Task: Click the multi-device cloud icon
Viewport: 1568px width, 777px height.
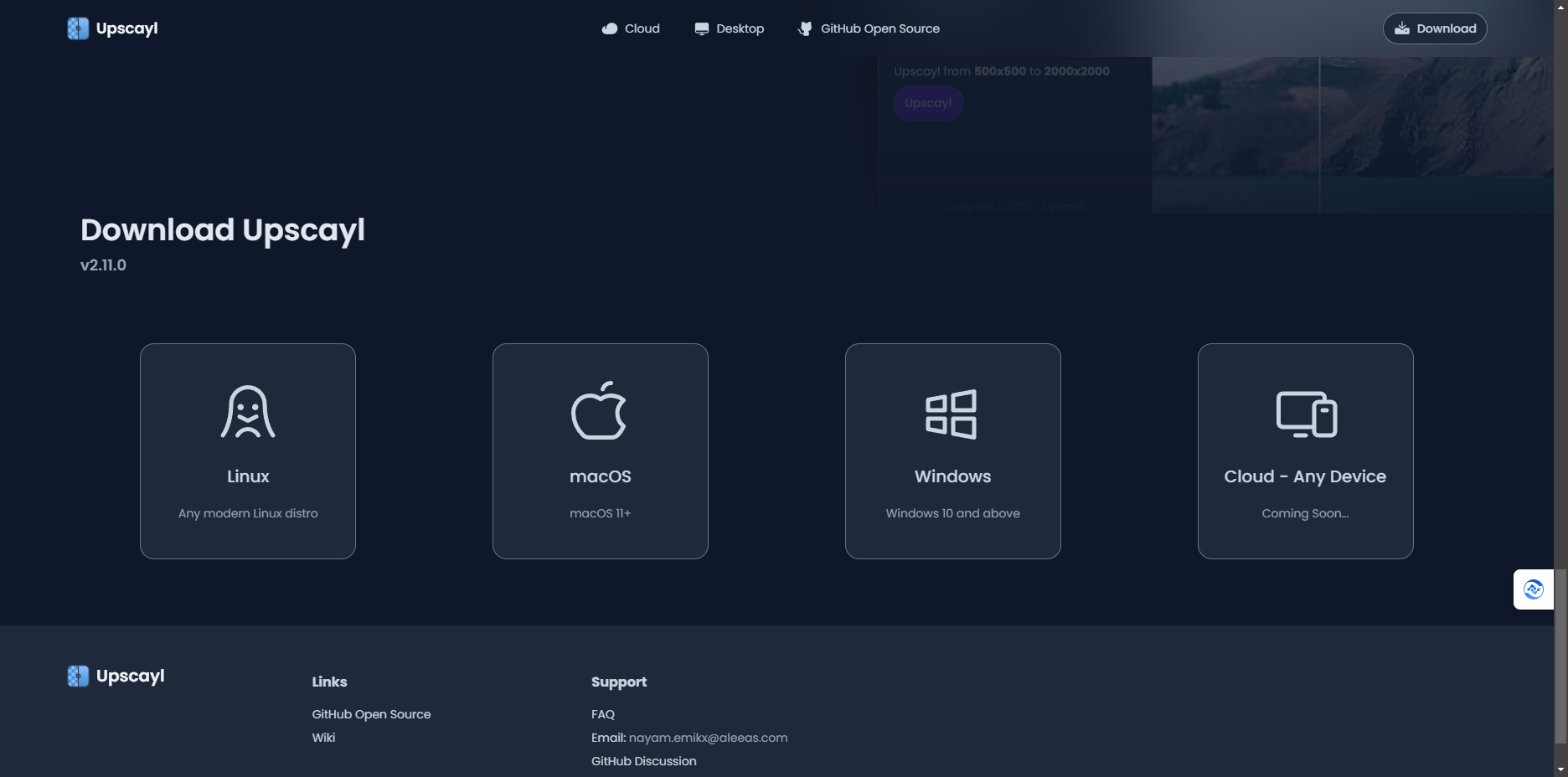Action: [1307, 414]
